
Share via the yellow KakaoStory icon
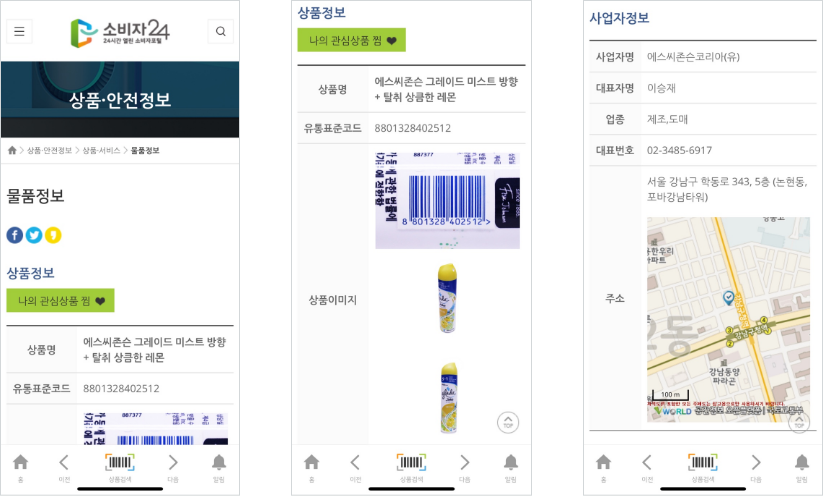(x=53, y=235)
